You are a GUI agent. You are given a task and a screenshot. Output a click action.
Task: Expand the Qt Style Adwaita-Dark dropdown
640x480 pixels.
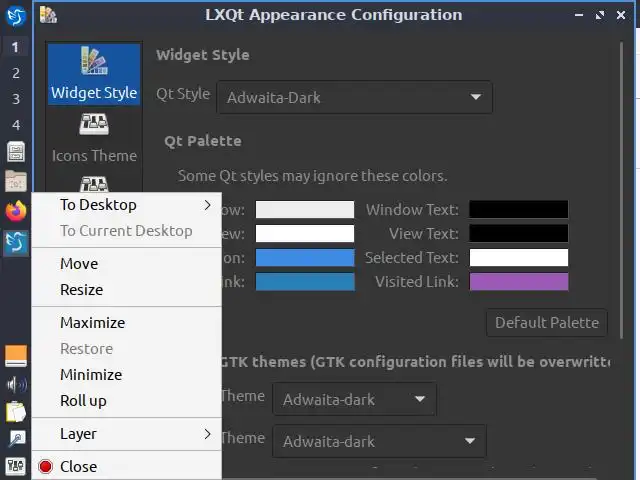354,97
